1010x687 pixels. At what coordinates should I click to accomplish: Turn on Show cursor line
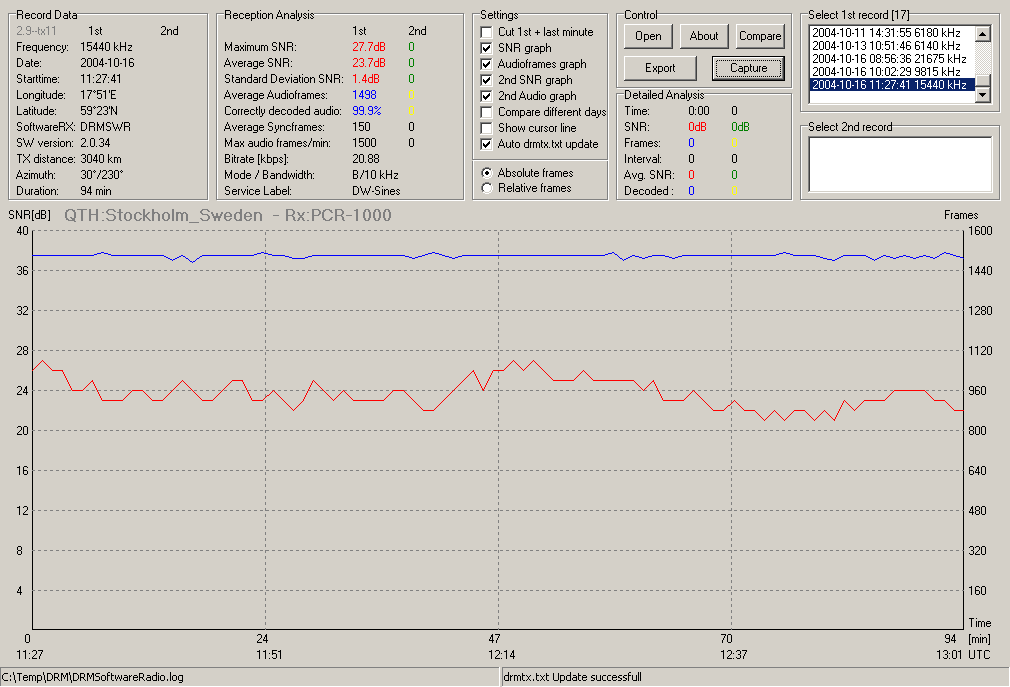(x=486, y=128)
